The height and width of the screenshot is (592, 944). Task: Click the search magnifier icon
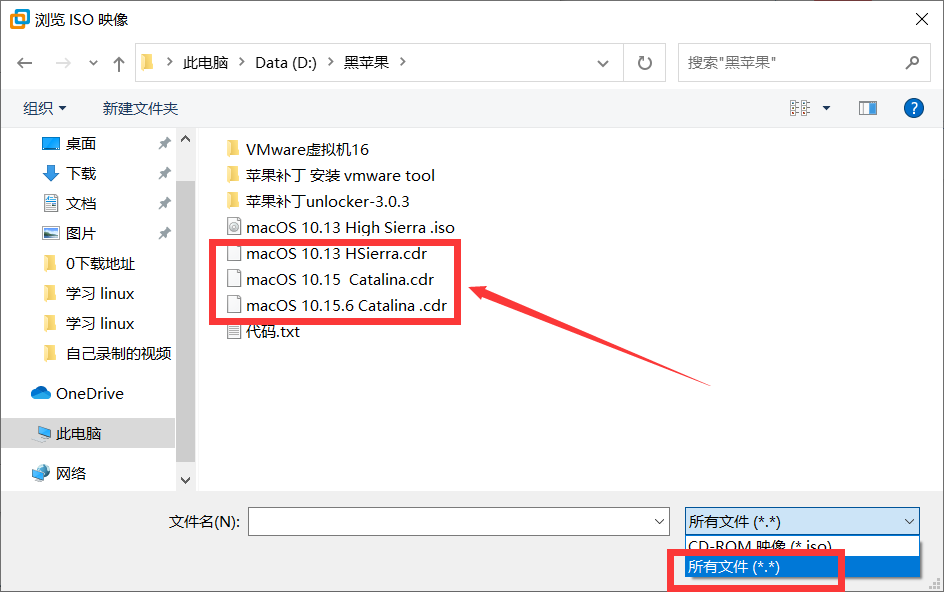912,62
